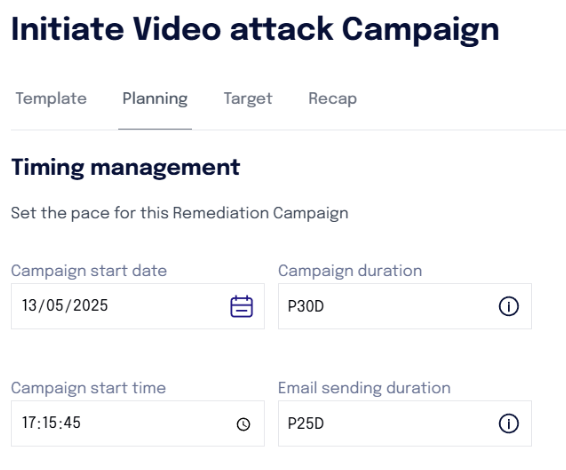Open the clock picker for start time

tap(243, 424)
